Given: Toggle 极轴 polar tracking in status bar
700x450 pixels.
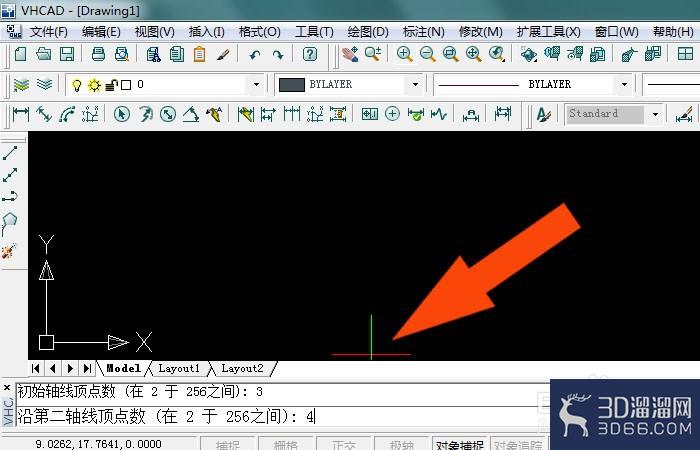Looking at the screenshot, I should pos(401,444).
